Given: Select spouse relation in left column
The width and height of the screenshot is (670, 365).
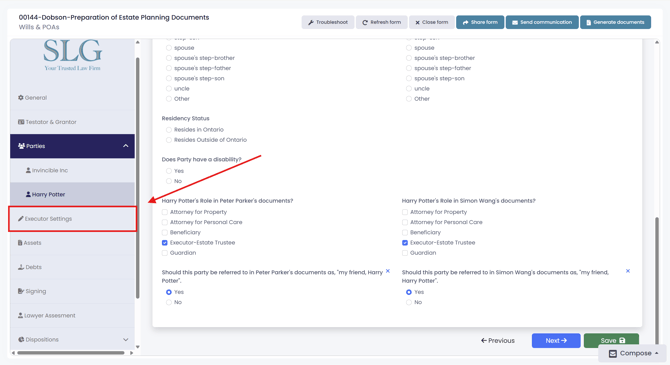Looking at the screenshot, I should [x=169, y=48].
